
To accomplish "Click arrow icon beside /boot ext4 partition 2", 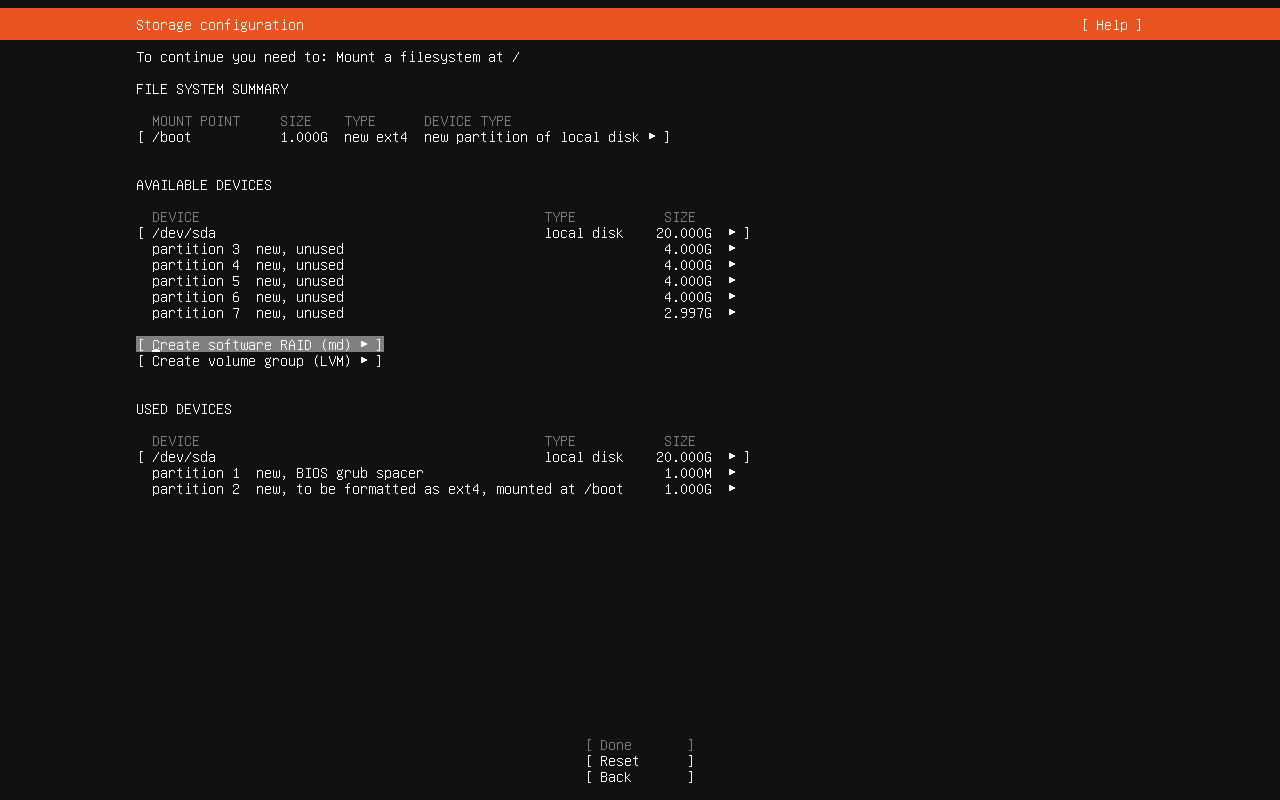I will coord(732,489).
